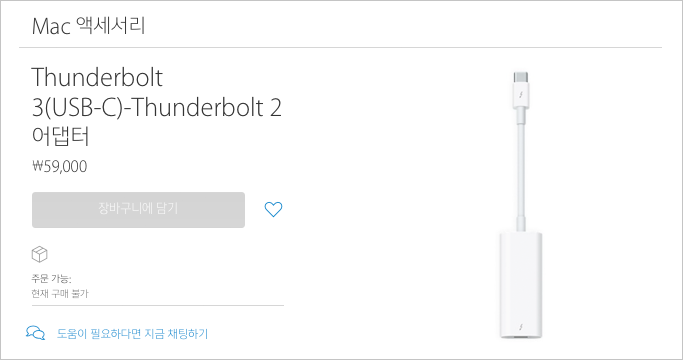Screen dimensions: 683x360
Task: Click the Thunderbolt logo on the USB-C plug
Action: 521,95
